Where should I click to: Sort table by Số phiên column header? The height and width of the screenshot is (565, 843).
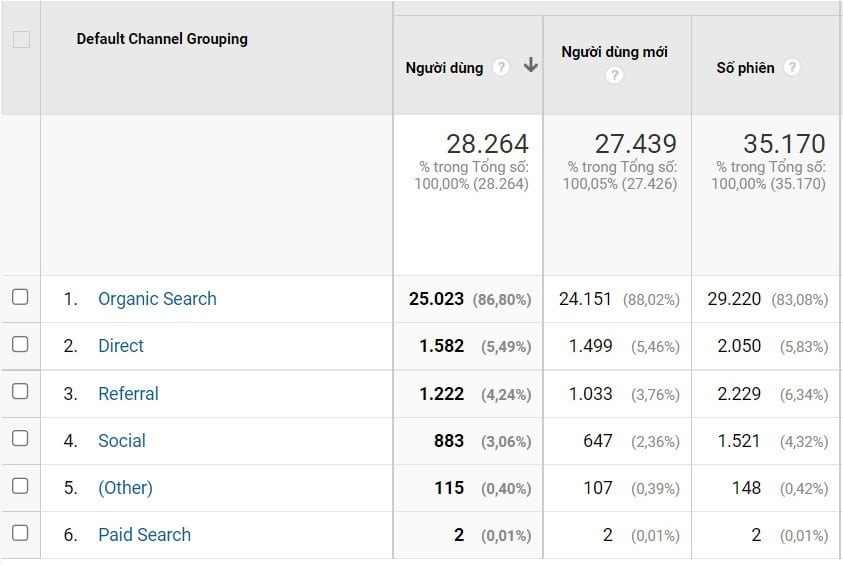[x=745, y=68]
